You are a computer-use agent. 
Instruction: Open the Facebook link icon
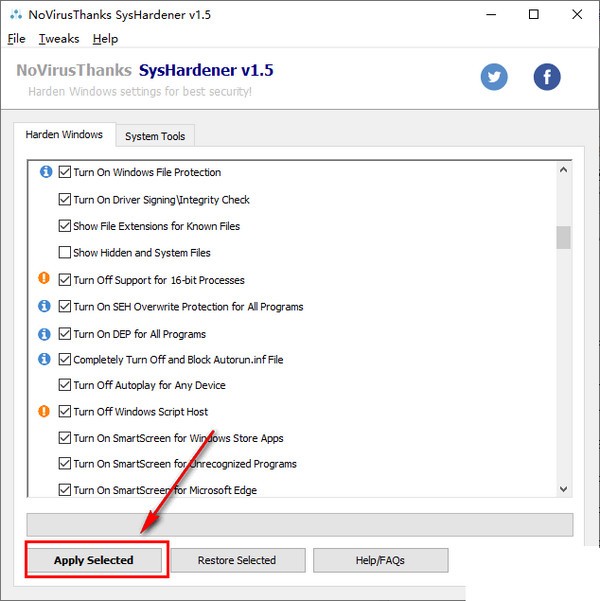pos(547,77)
